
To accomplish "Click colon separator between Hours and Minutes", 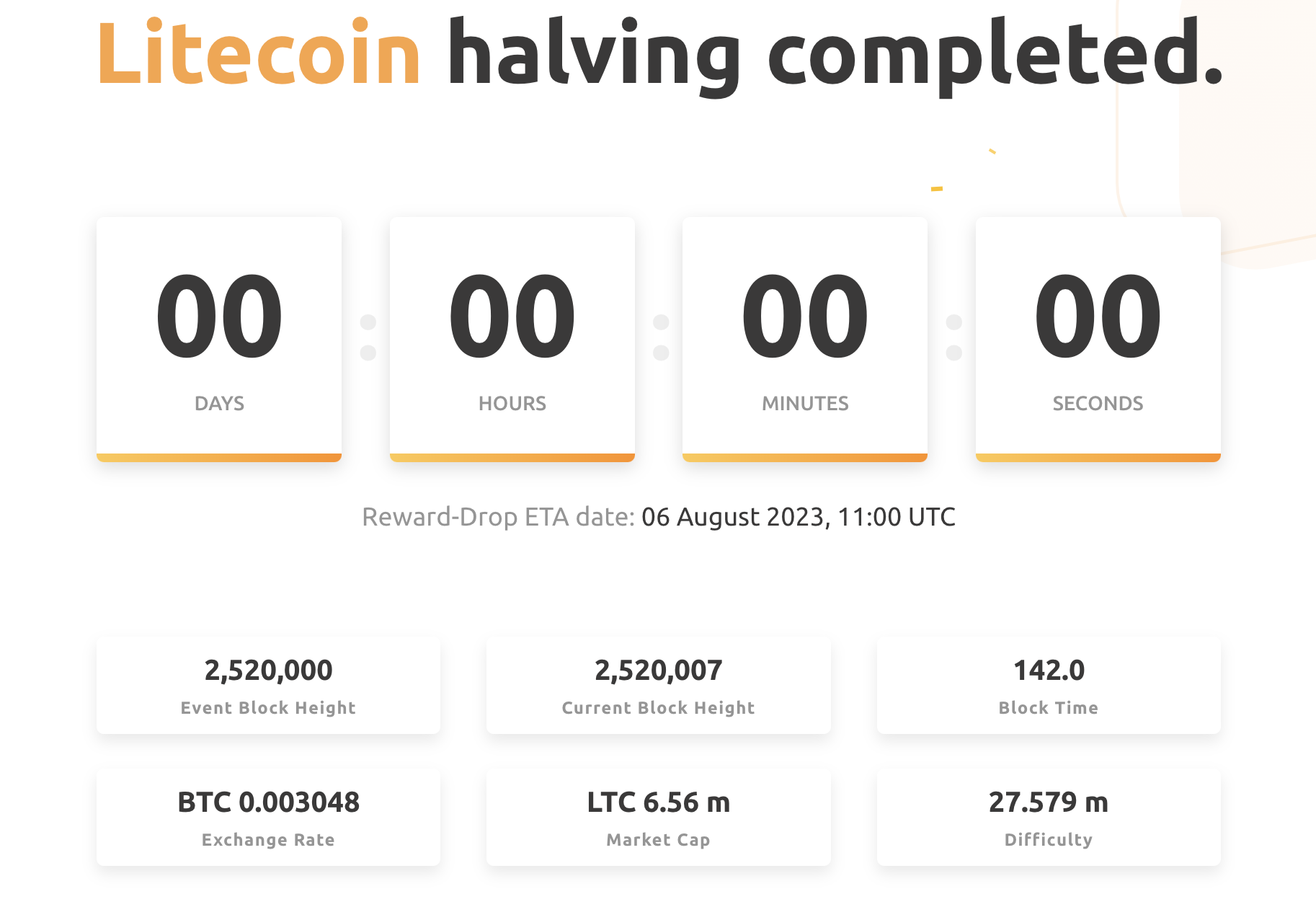I will tap(661, 337).
